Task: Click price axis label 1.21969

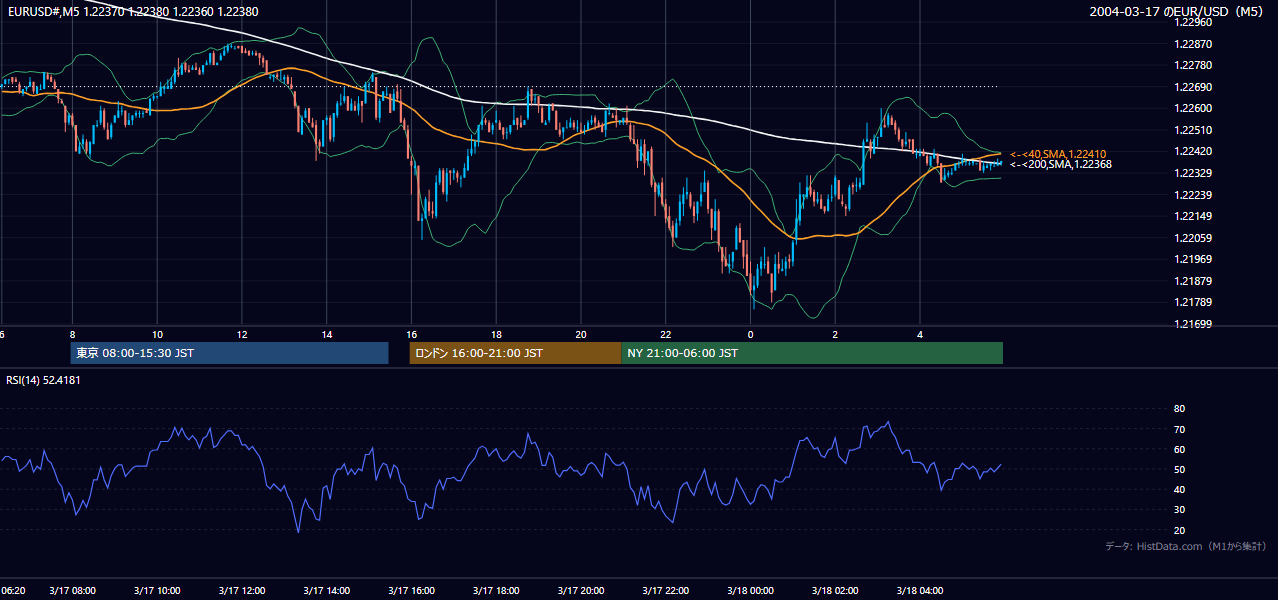Action: 1193,259
